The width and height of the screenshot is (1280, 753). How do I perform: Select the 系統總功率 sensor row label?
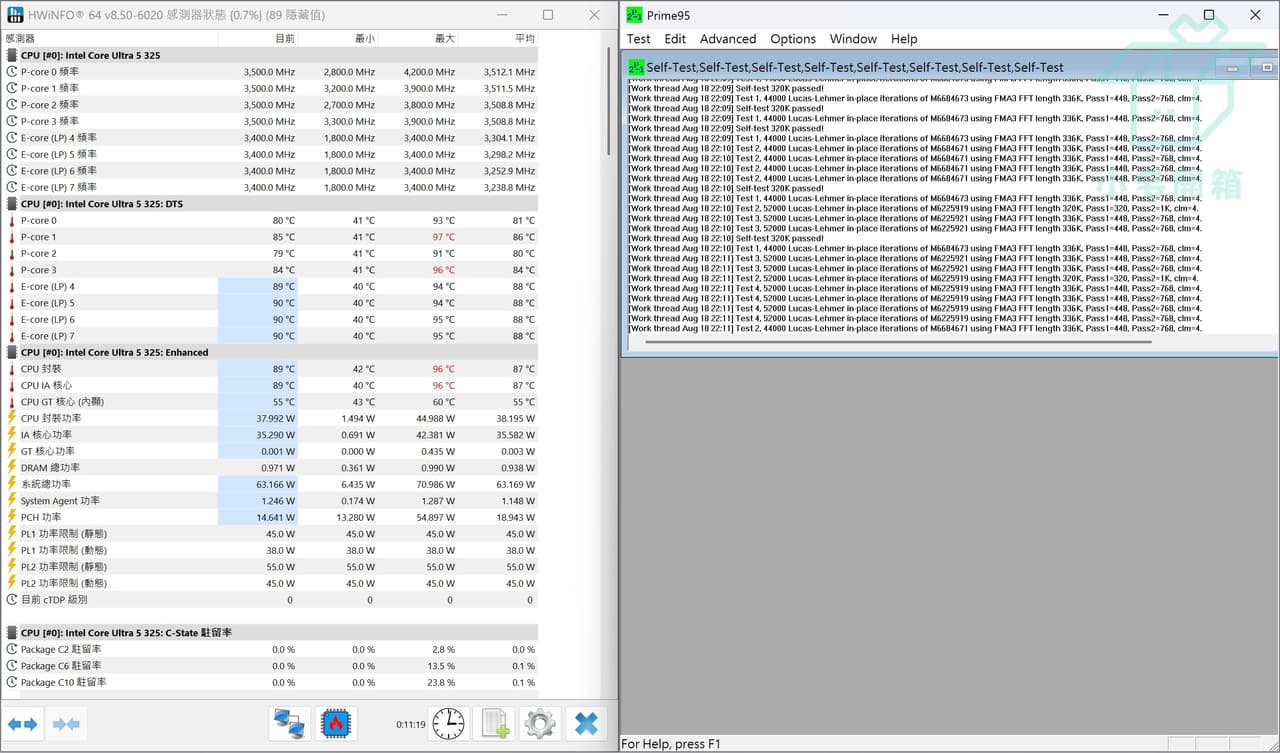[x=46, y=484]
